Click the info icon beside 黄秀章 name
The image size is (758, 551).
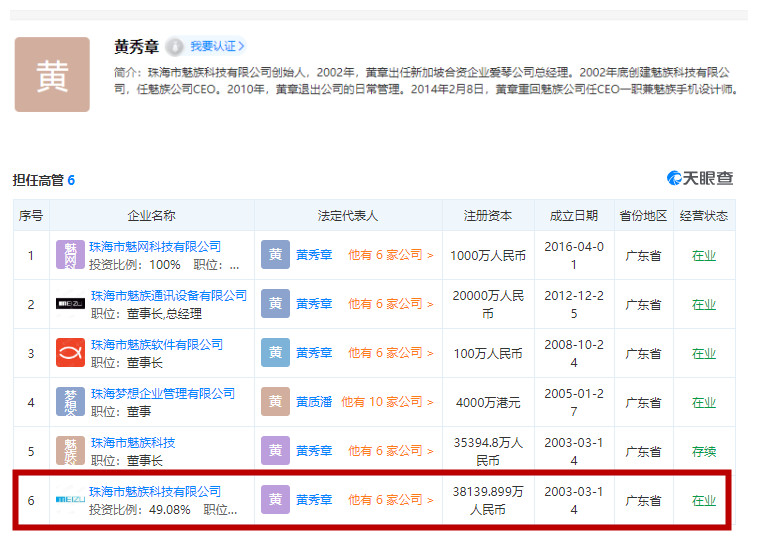(175, 46)
